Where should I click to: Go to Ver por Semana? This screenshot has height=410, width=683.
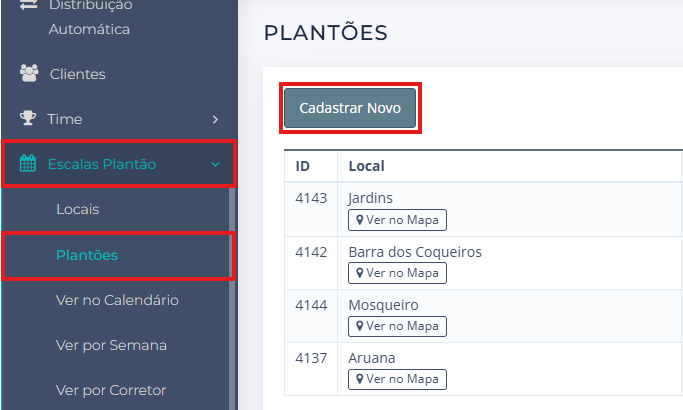coord(111,345)
